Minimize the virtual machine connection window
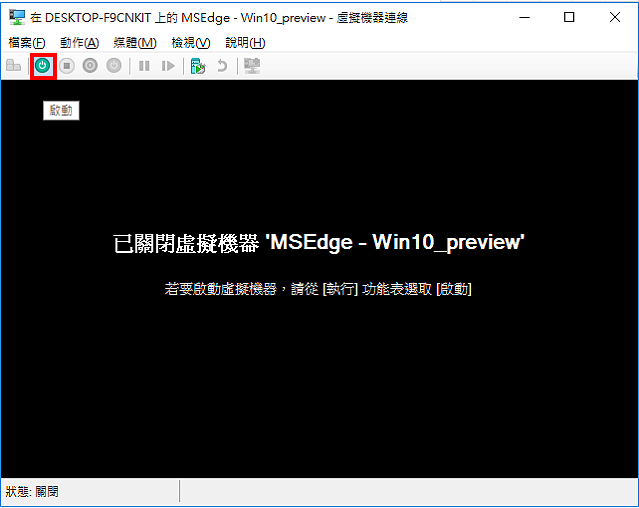 [525, 18]
